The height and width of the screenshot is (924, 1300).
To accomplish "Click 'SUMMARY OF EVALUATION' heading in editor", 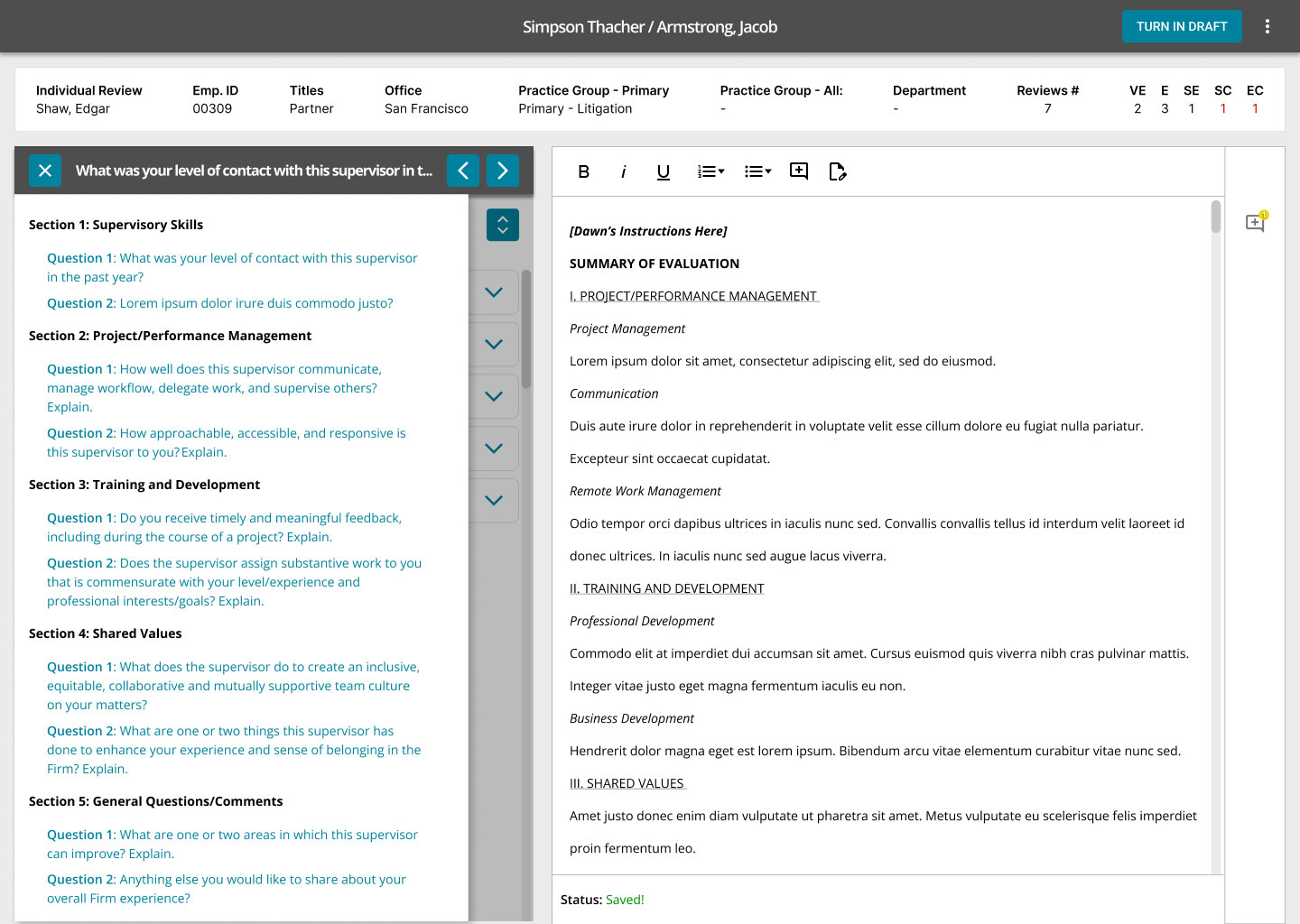I will [x=655, y=263].
